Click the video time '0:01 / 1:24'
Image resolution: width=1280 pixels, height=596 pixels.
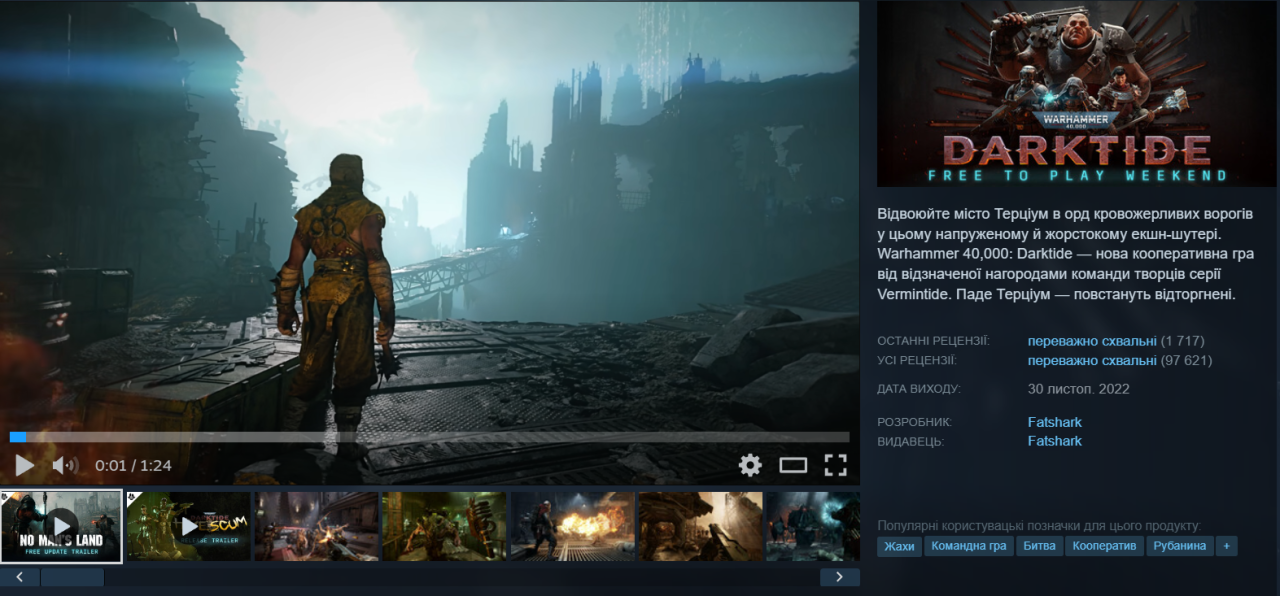pyautogui.click(x=133, y=466)
